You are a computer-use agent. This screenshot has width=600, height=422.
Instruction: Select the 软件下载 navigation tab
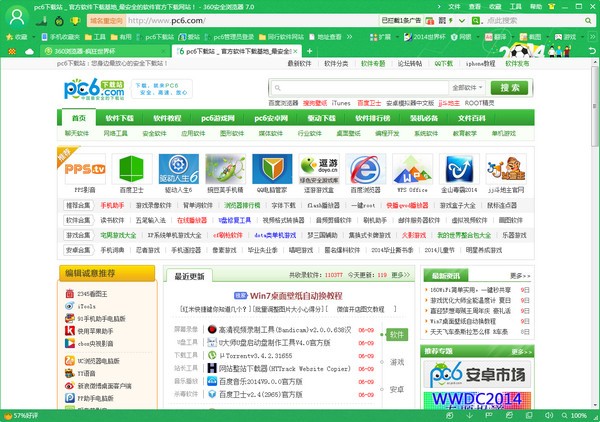(x=120, y=118)
